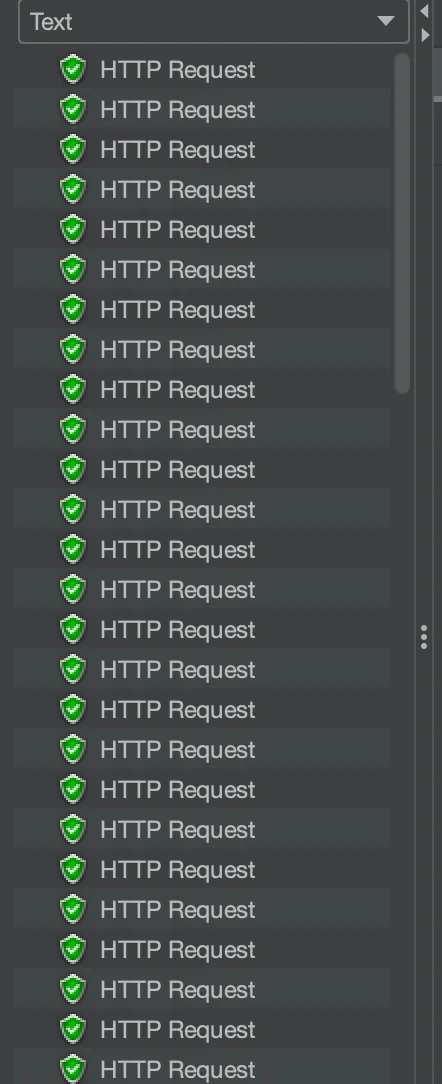This screenshot has width=442, height=1084.
Task: Click green shield icon of second HTTP Request
Action: [x=73, y=110]
